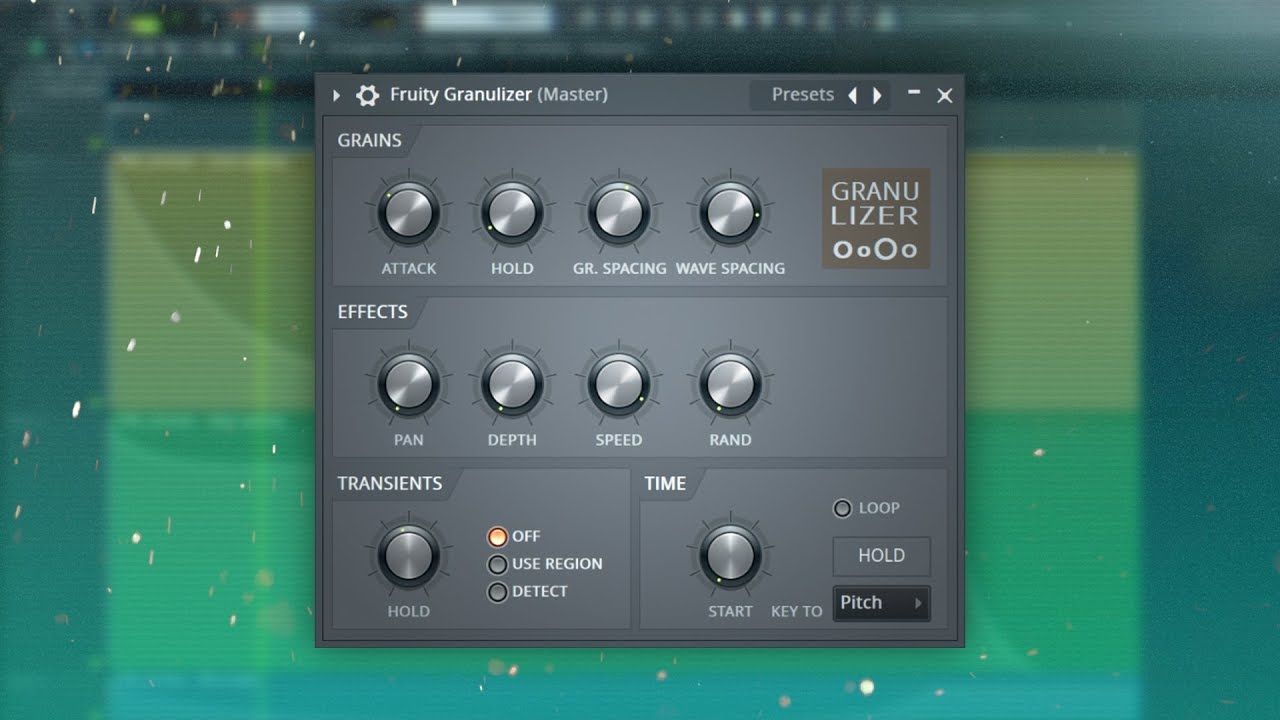1280x720 pixels.
Task: Click the KEY TO label
Action: [797, 612]
